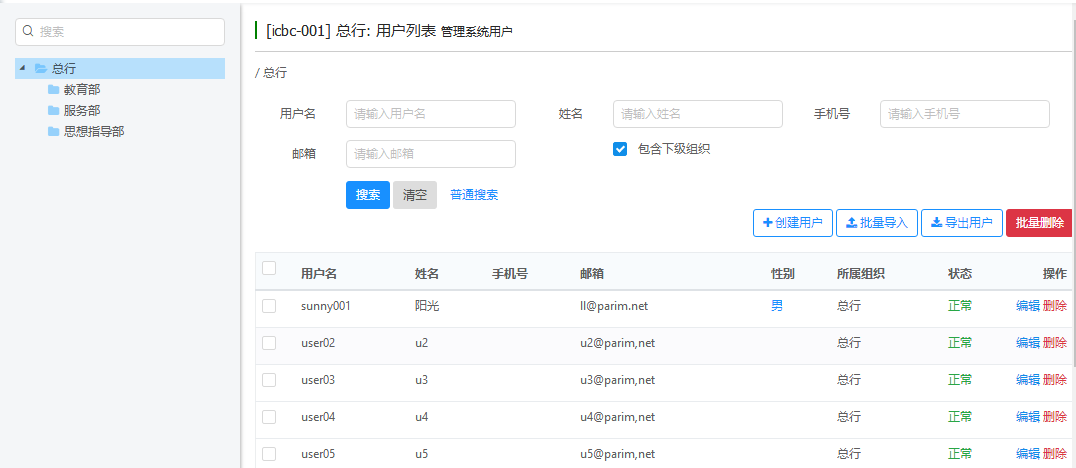The height and width of the screenshot is (468, 1076).
Task: Click the 创建用户 button
Action: coord(793,223)
